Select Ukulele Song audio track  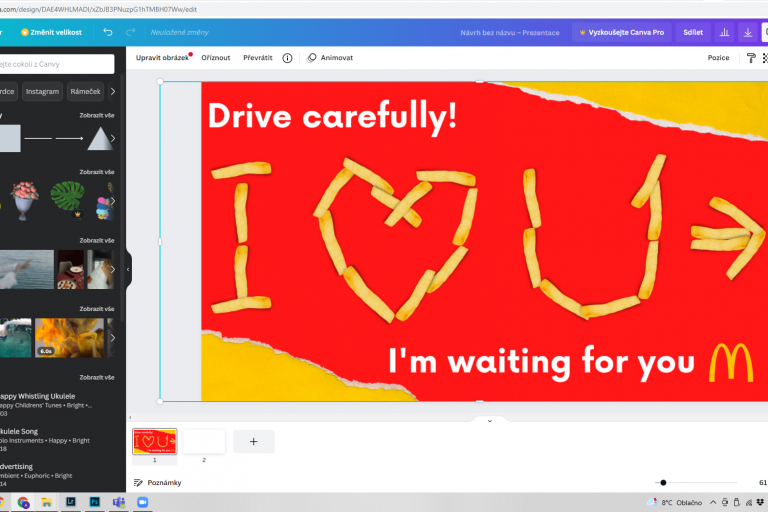pyautogui.click(x=47, y=439)
